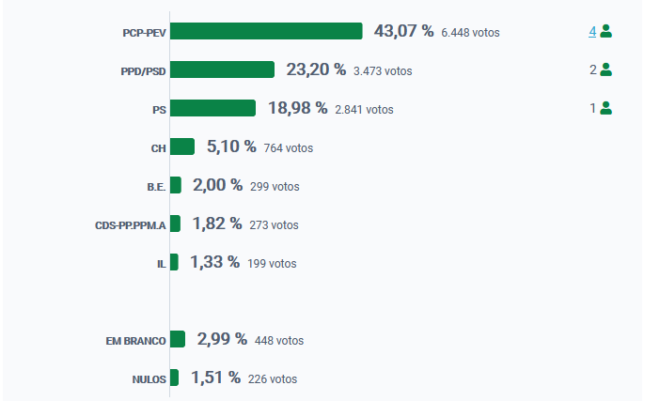Select the CDS-PP.PPM.A party label
The image size is (660, 401).
(x=130, y=226)
